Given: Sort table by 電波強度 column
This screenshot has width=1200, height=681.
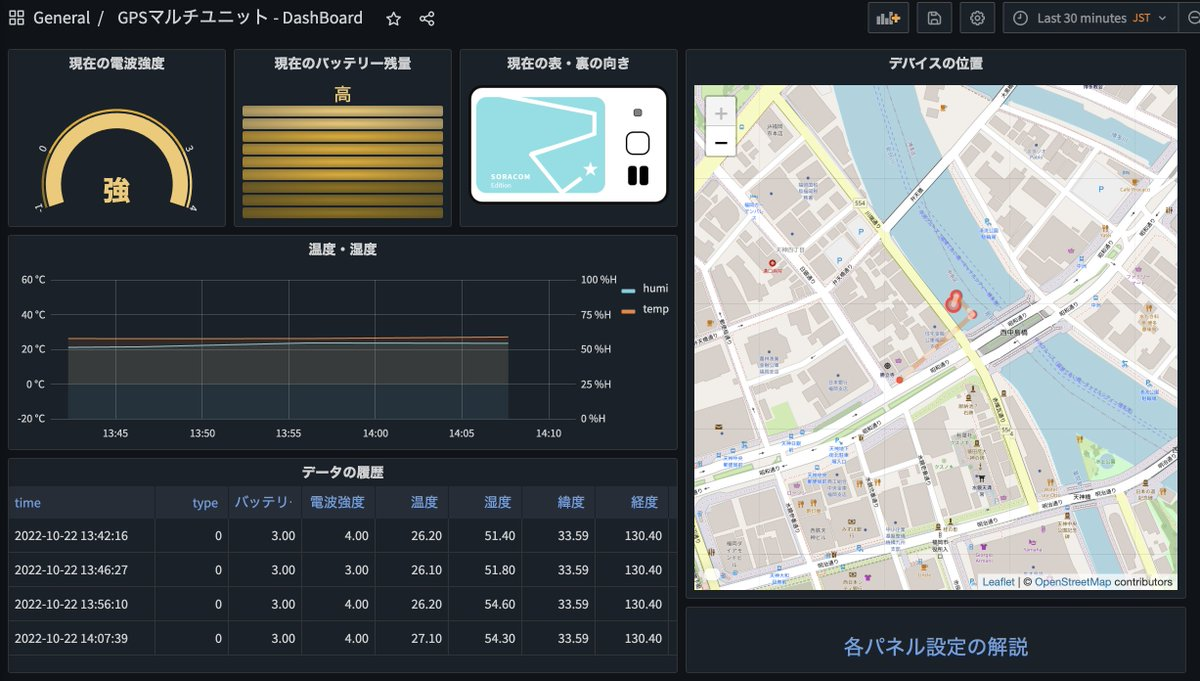Looking at the screenshot, I should point(338,503).
